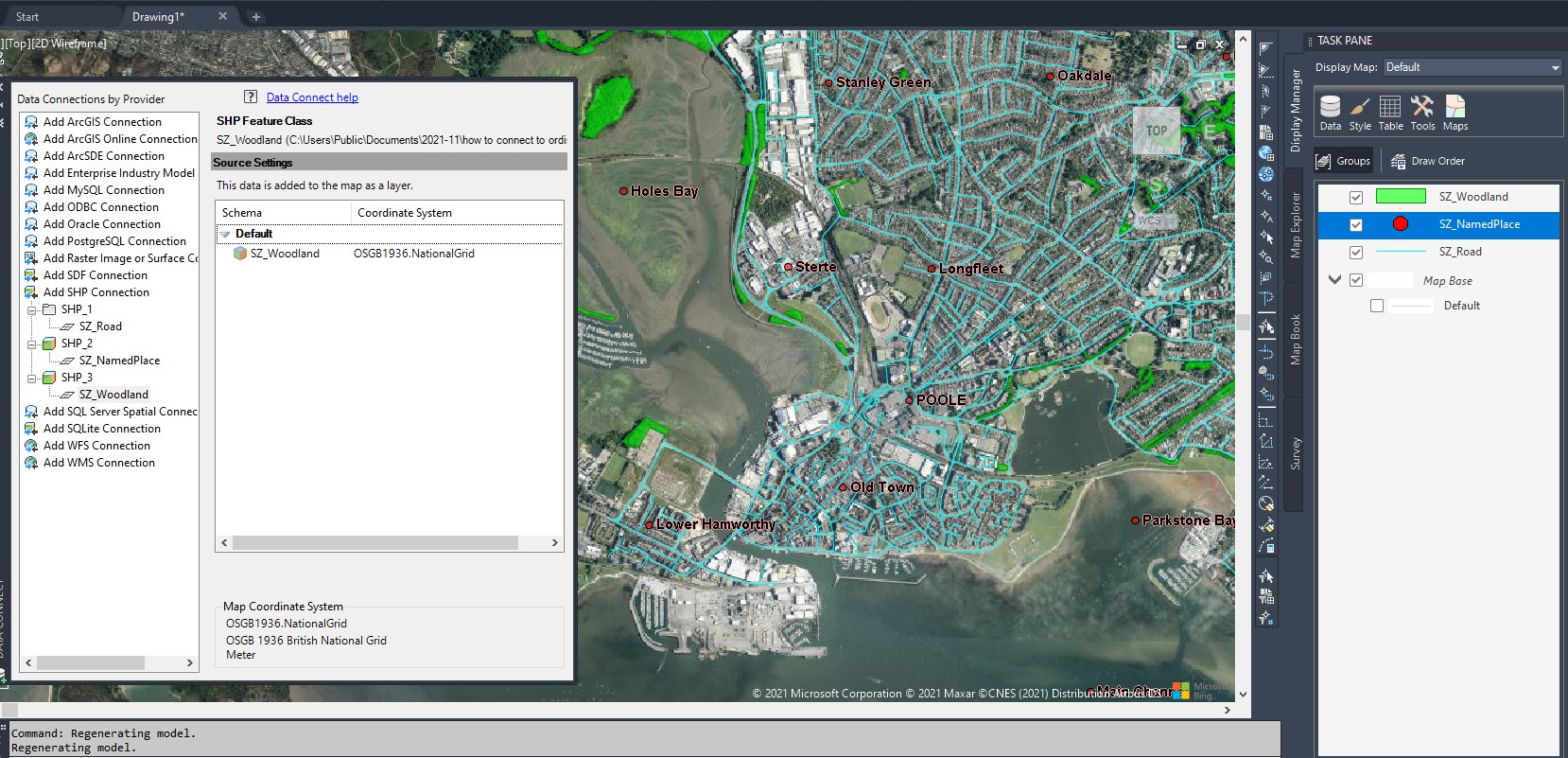Image resolution: width=1568 pixels, height=758 pixels.
Task: Click the TOP face of the ViewCube
Action: point(1157,131)
